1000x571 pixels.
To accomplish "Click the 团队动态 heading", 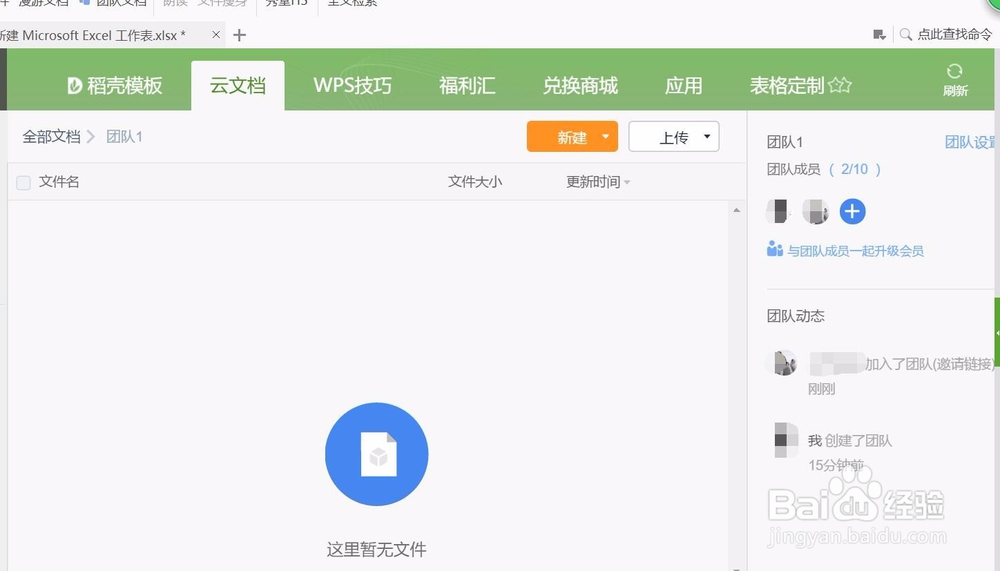I will tap(795, 316).
